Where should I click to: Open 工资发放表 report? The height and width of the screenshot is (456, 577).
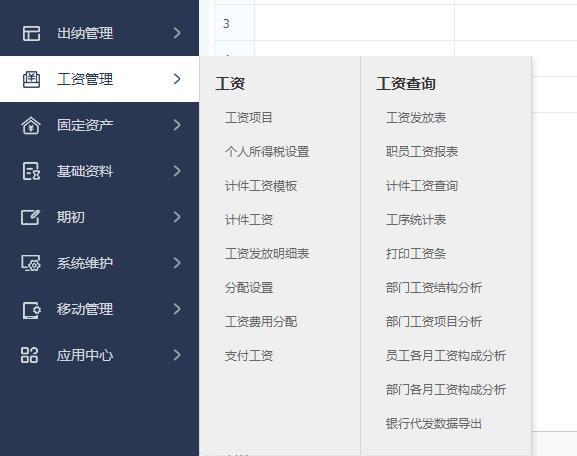(x=416, y=118)
